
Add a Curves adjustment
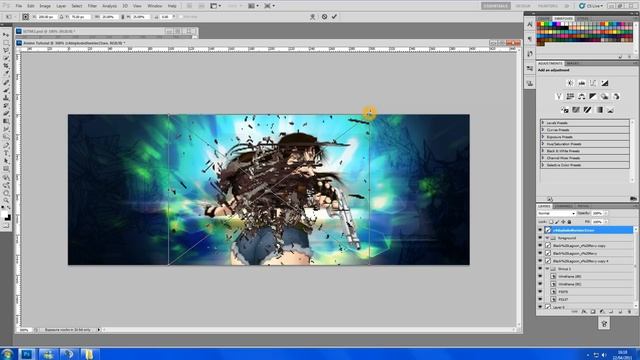tap(593, 83)
